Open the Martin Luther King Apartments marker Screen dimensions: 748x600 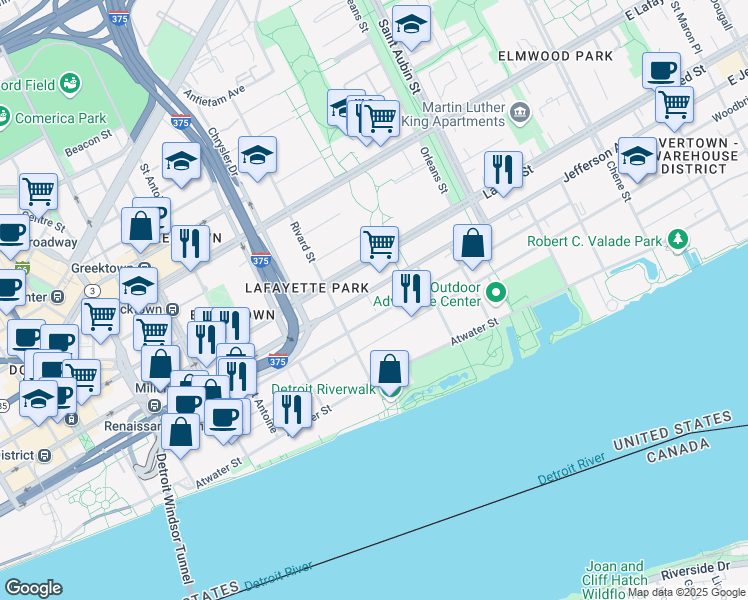click(x=519, y=112)
